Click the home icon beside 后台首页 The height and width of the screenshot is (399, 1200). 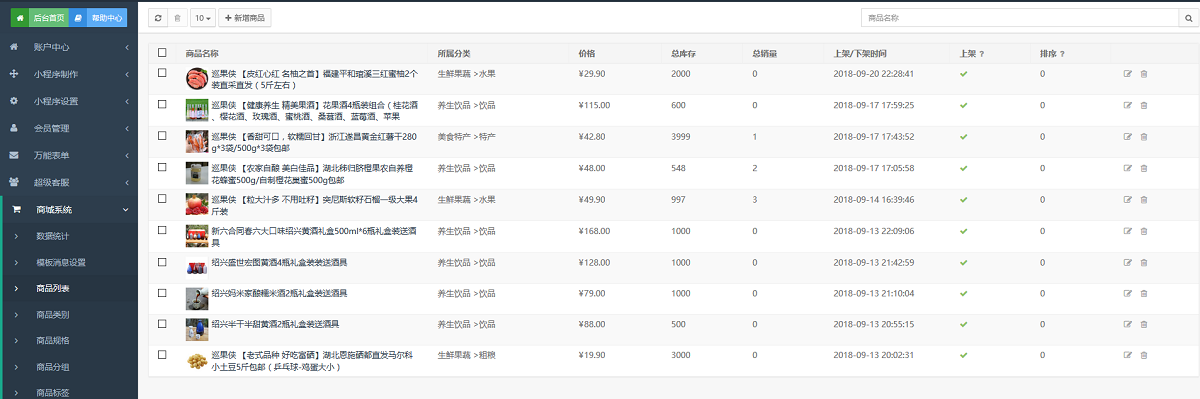pyautogui.click(x=19, y=18)
